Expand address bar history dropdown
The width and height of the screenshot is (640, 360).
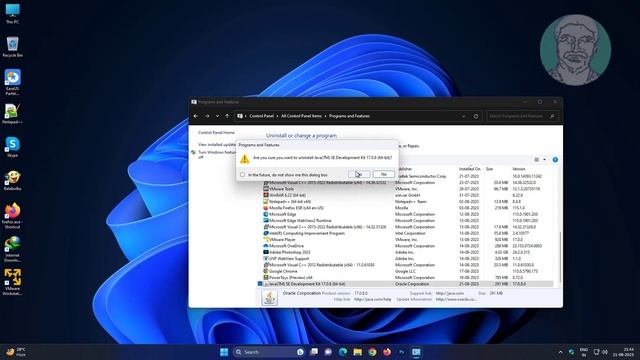463,116
